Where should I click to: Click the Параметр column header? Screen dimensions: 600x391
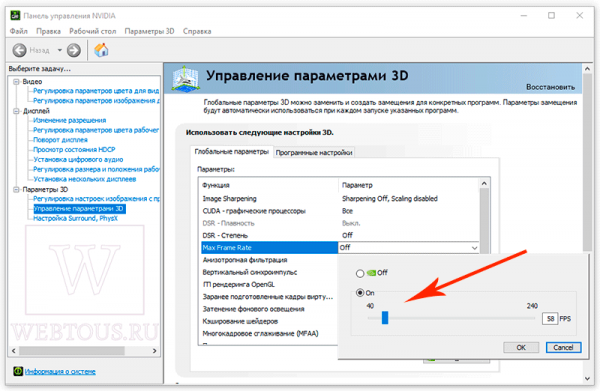click(x=409, y=185)
